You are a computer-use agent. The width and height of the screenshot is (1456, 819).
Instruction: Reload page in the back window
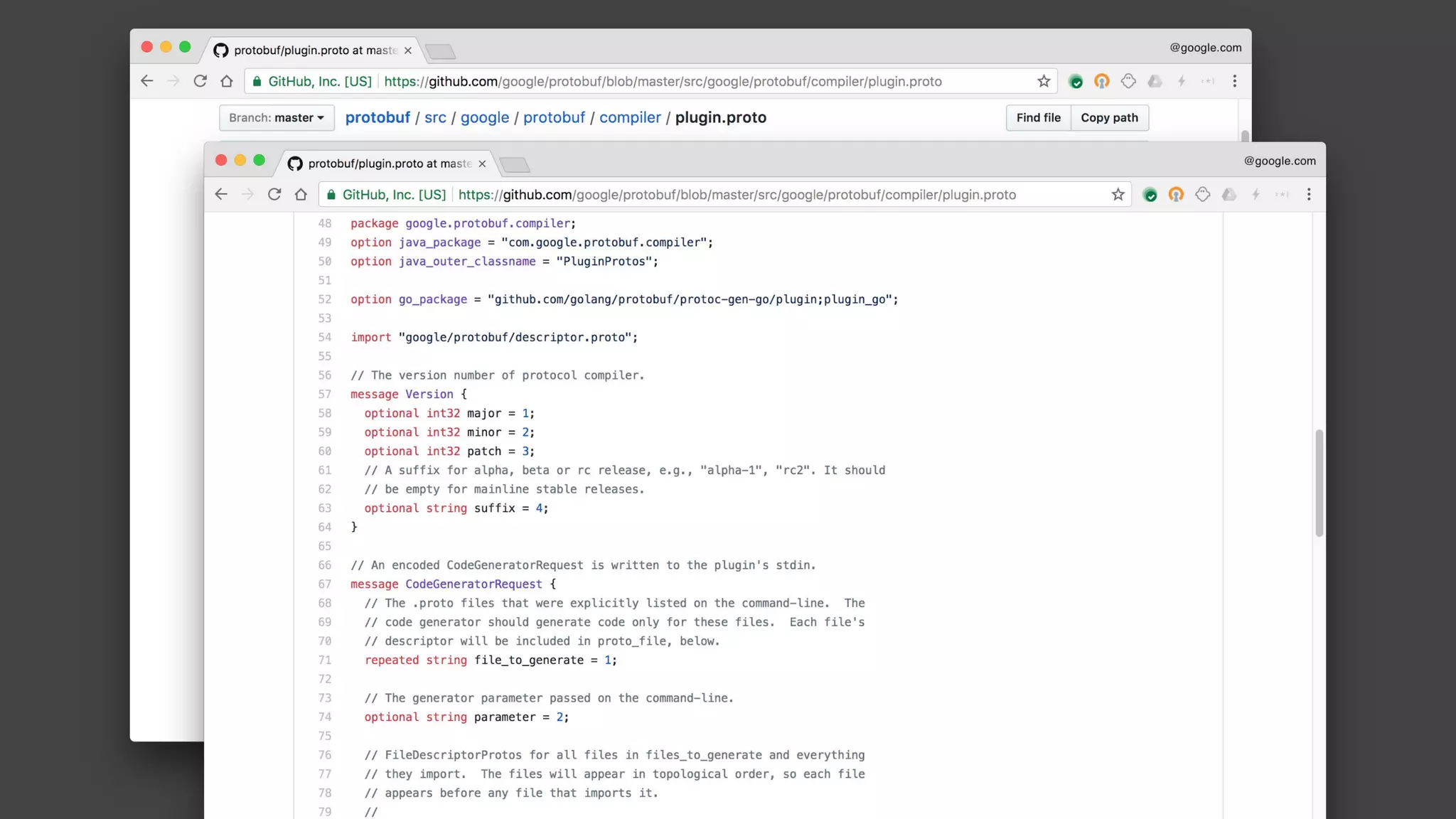click(x=200, y=81)
